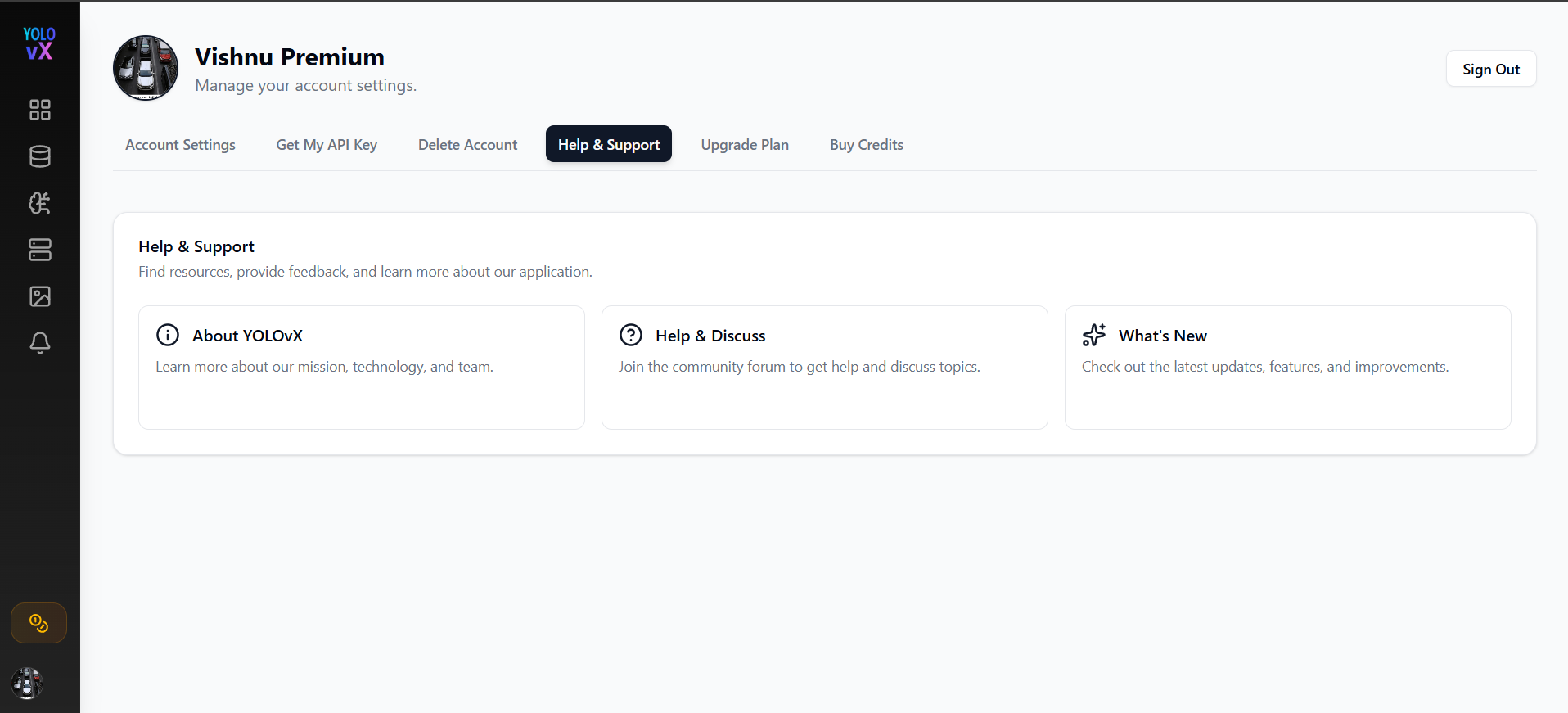Open the brain model training icon

click(x=40, y=203)
